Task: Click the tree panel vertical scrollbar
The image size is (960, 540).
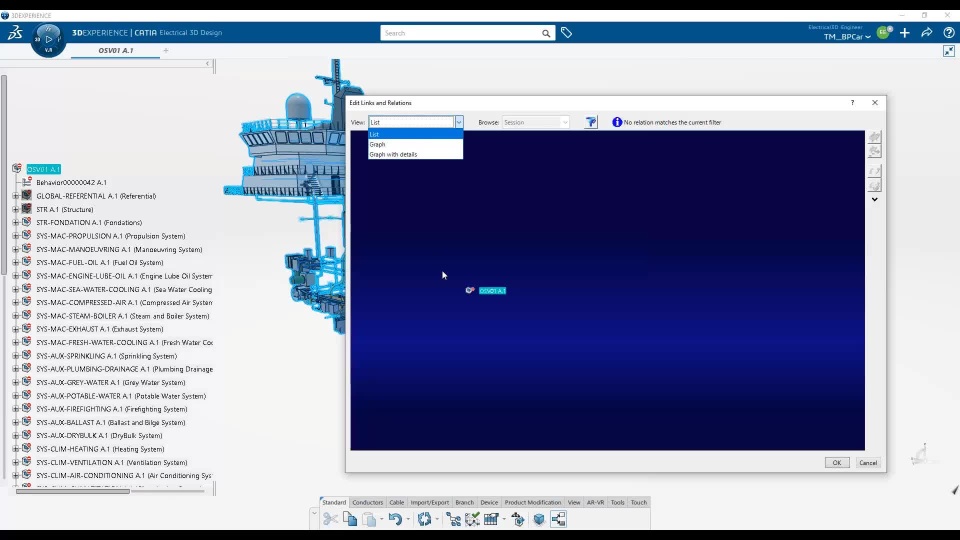Action: point(4,174)
